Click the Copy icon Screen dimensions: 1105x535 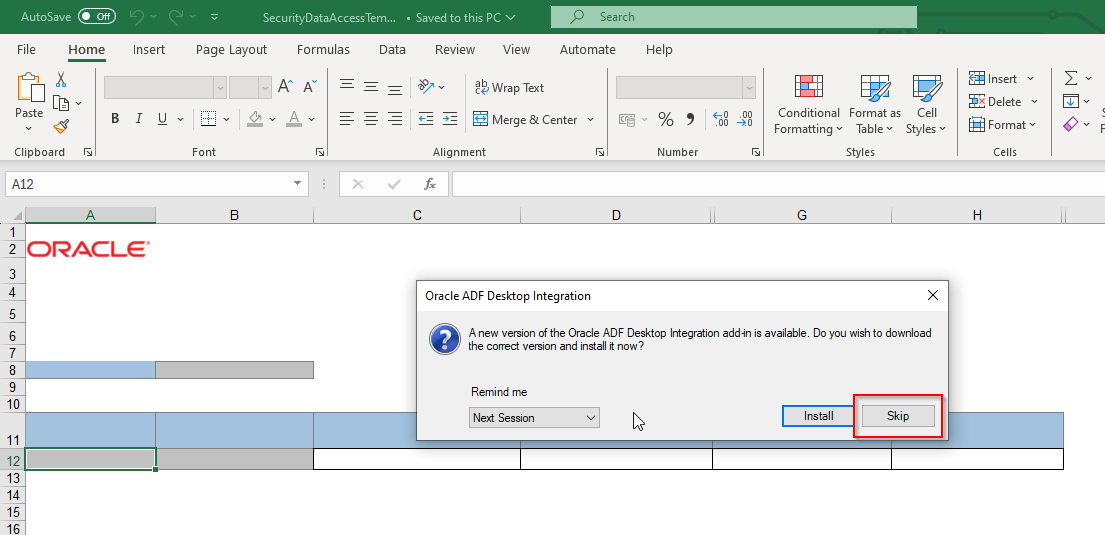click(x=61, y=103)
